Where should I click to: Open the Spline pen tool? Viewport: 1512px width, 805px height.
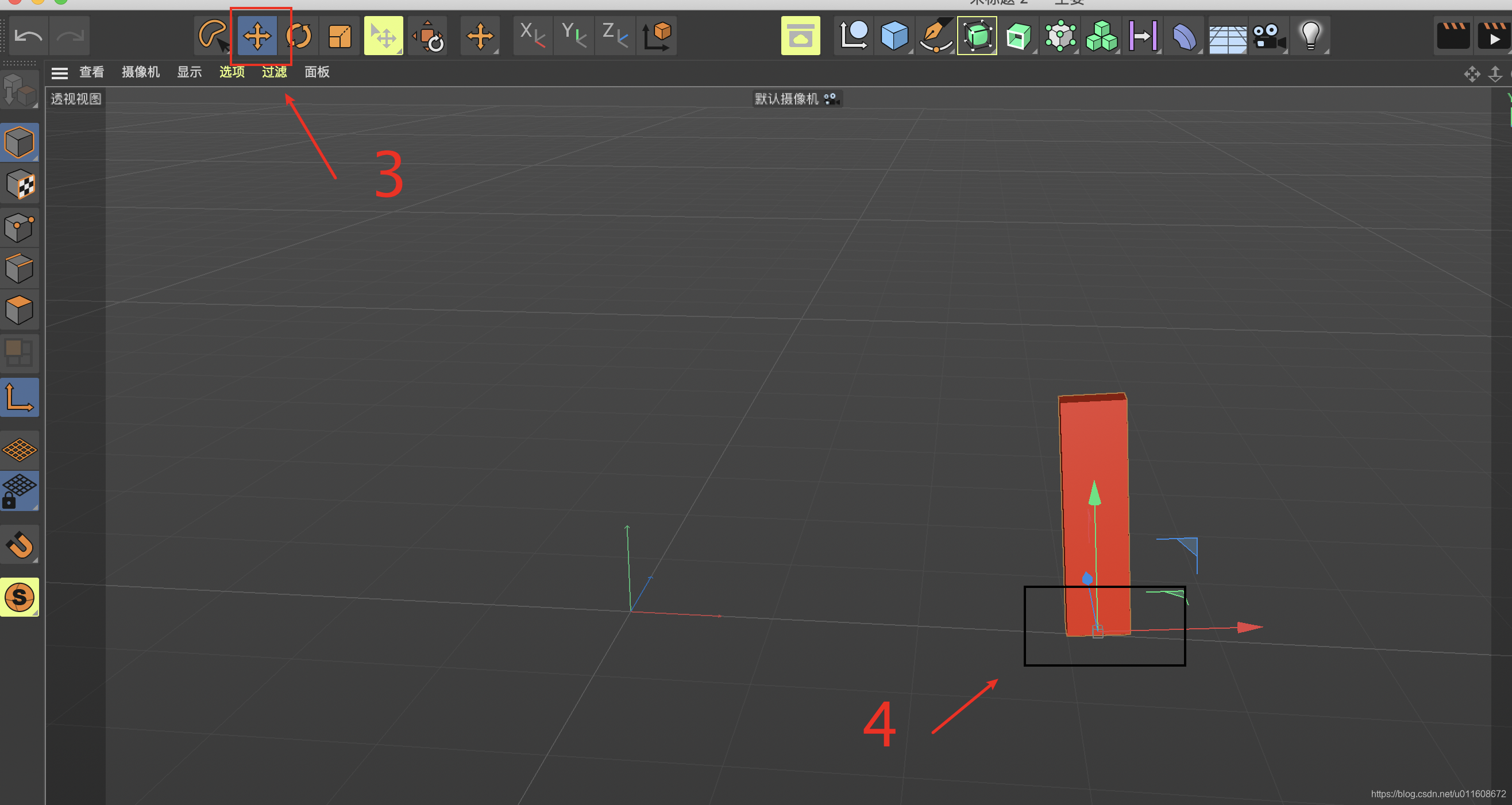point(935,36)
